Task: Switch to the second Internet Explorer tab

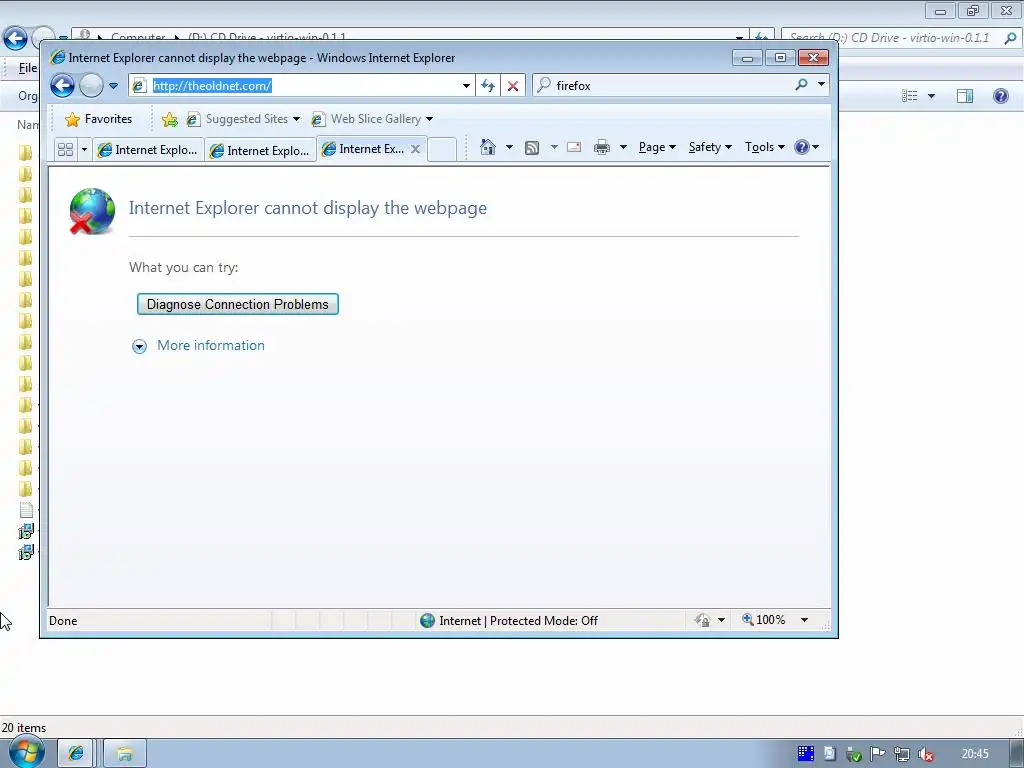Action: pos(260,150)
